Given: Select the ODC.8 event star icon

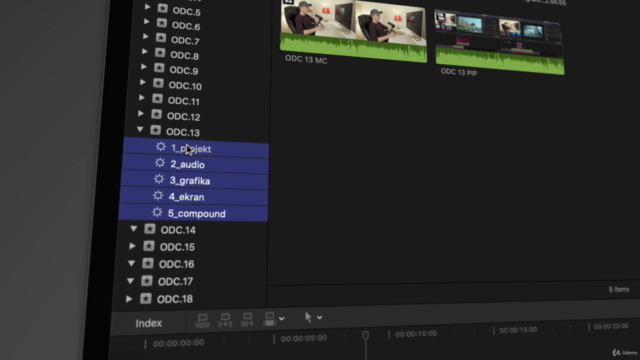Looking at the screenshot, I should click(160, 53).
